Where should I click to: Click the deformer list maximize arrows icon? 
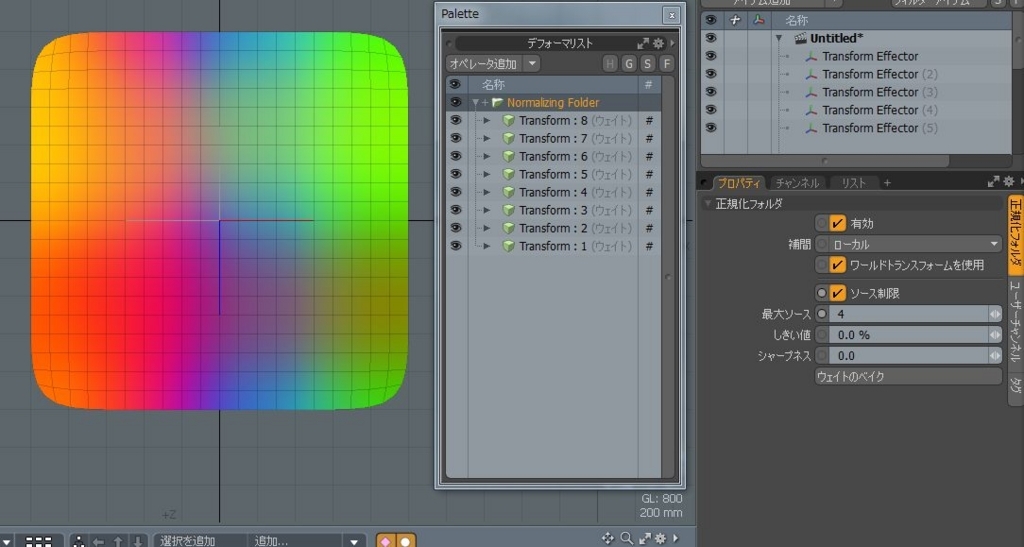point(643,43)
